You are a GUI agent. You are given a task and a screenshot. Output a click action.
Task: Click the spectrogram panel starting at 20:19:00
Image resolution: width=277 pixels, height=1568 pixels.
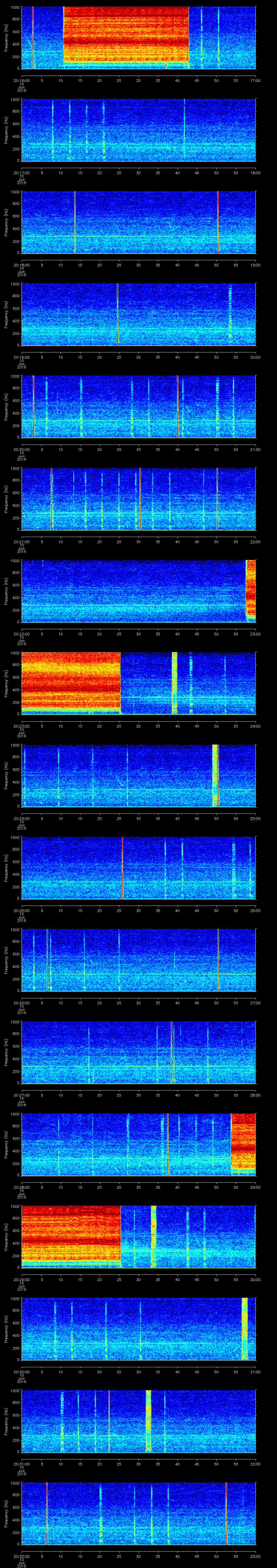tap(139, 315)
